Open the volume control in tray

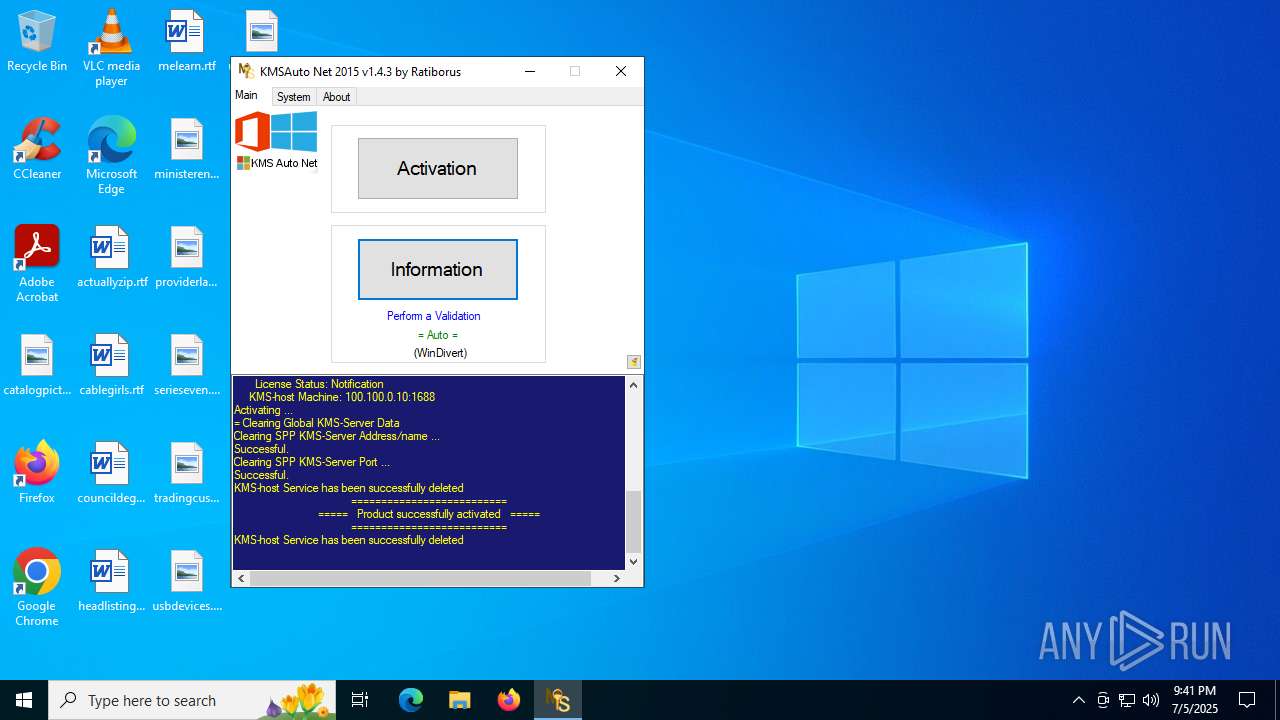tap(1151, 700)
